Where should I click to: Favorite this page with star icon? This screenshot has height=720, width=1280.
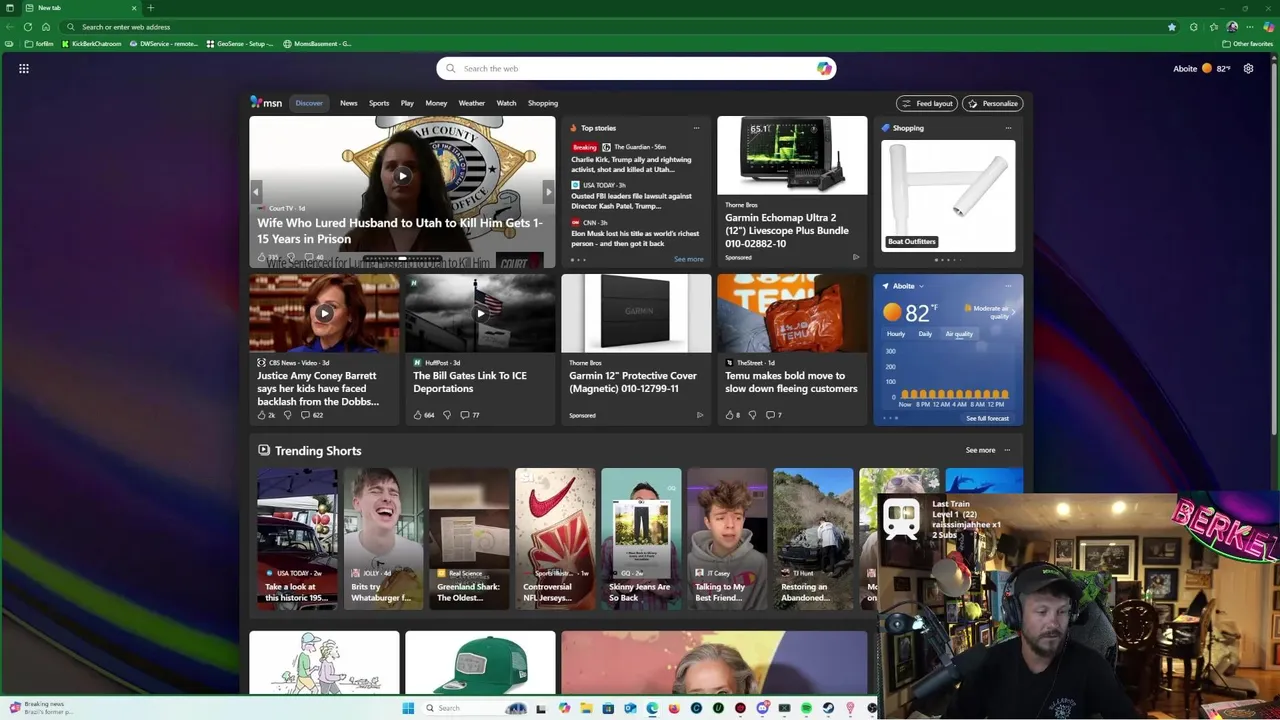1172,27
